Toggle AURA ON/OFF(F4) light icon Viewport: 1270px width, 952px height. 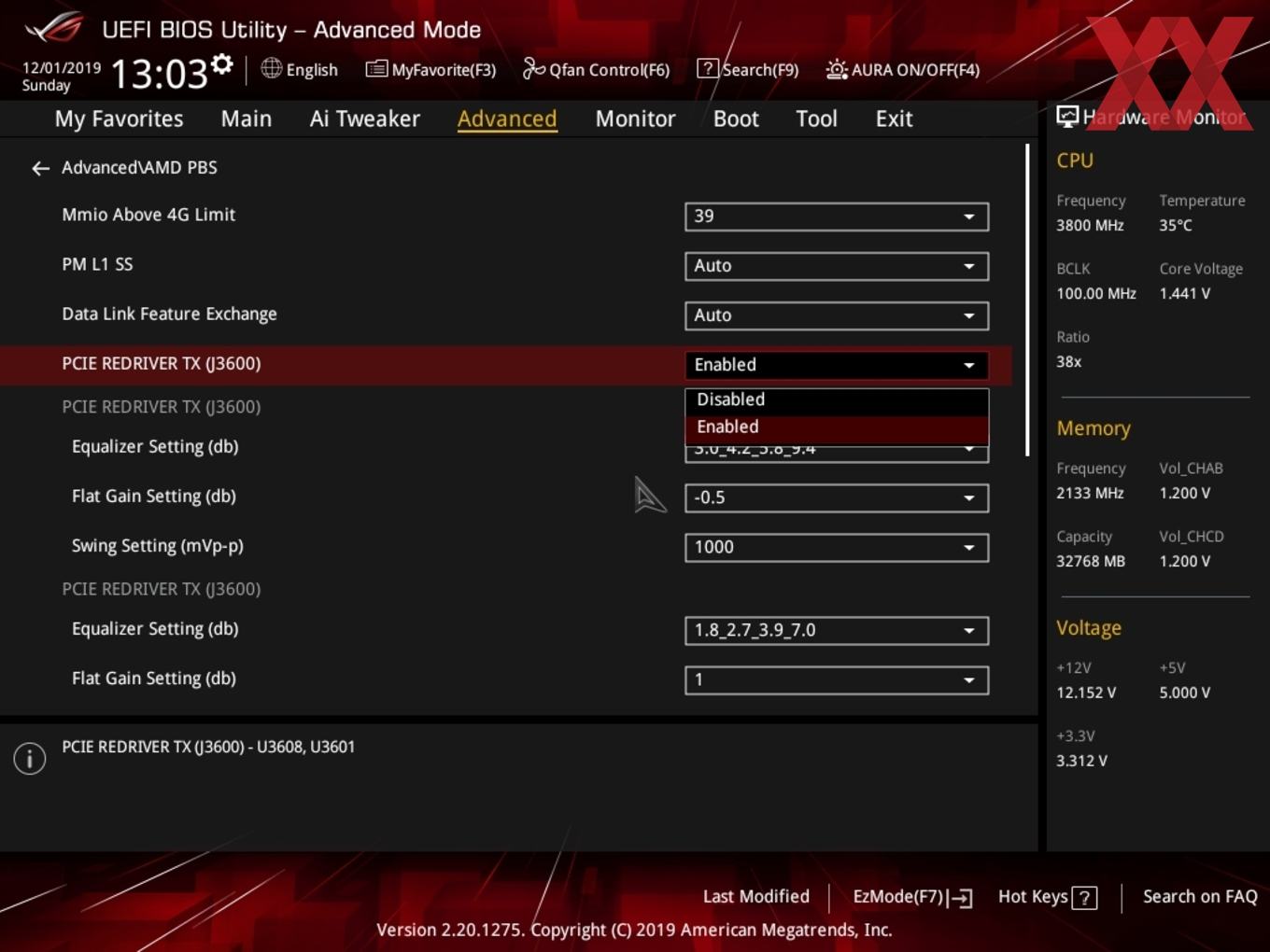click(837, 69)
